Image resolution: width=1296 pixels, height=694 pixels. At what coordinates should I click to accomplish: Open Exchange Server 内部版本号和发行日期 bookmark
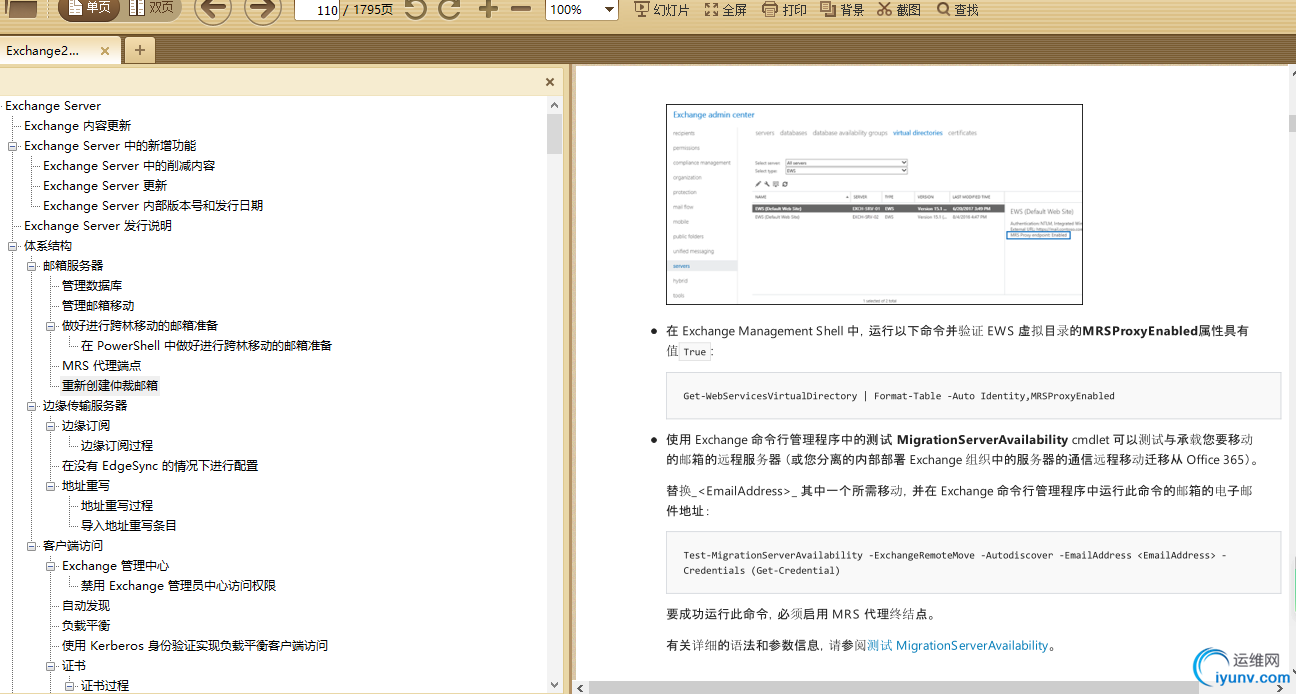coord(153,206)
